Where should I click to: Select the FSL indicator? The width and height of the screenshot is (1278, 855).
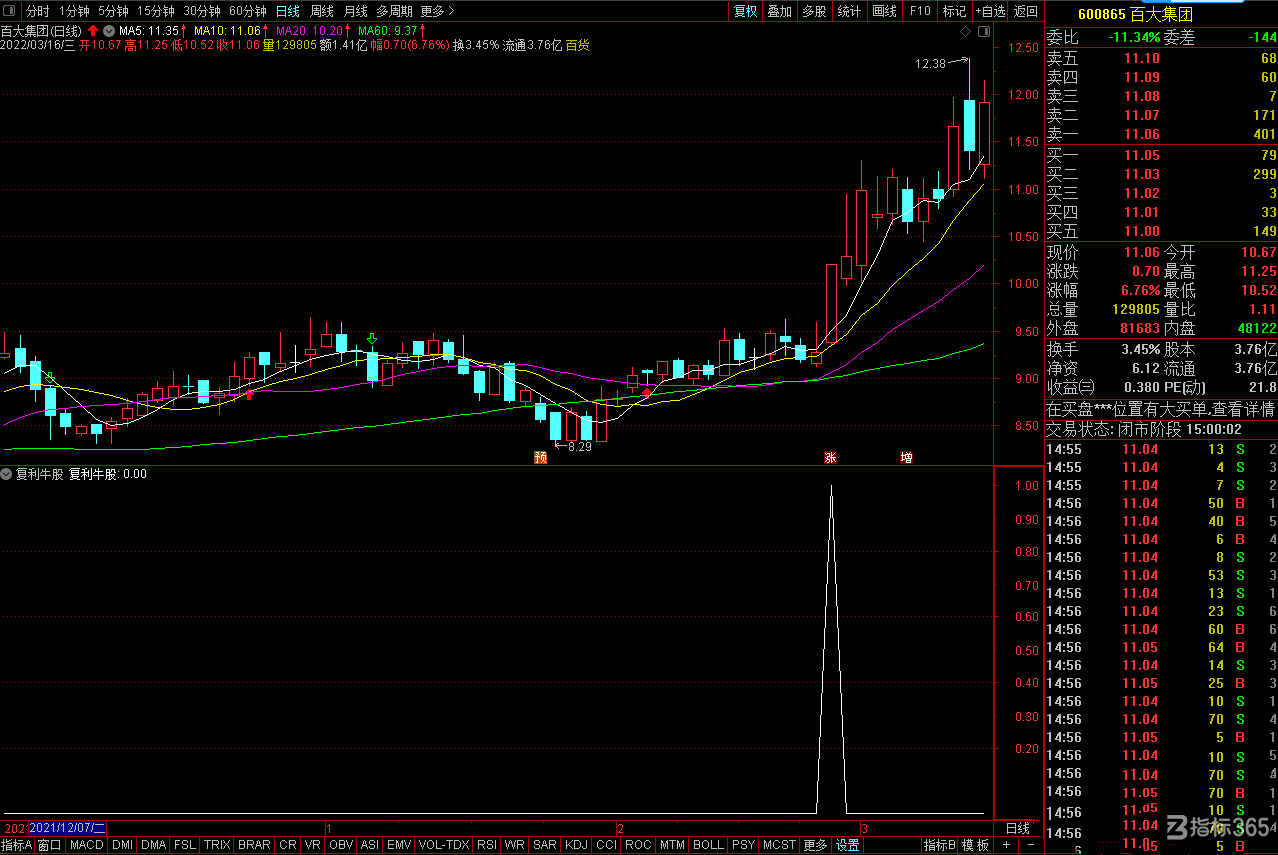pyautogui.click(x=186, y=845)
